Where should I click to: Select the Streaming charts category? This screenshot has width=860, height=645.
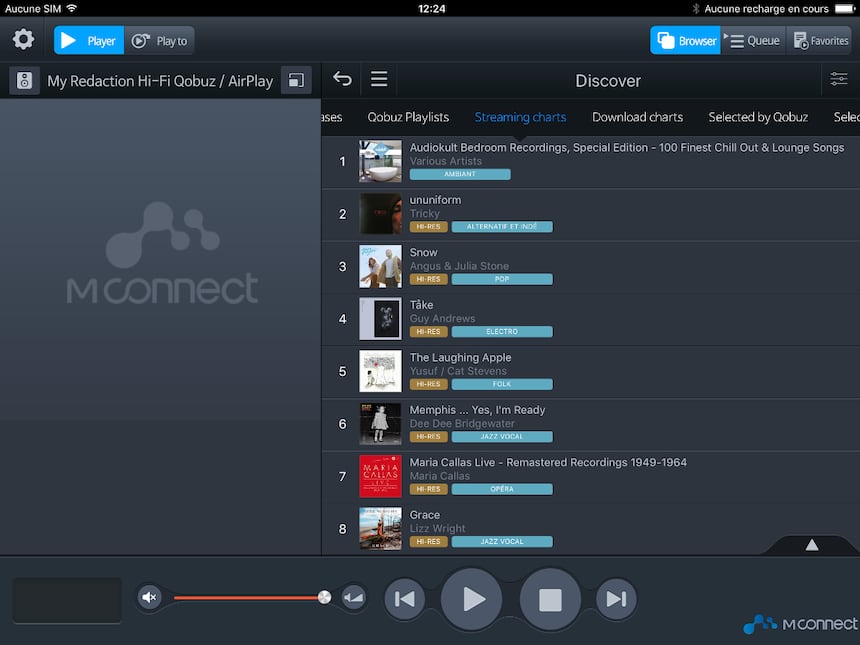coord(520,117)
